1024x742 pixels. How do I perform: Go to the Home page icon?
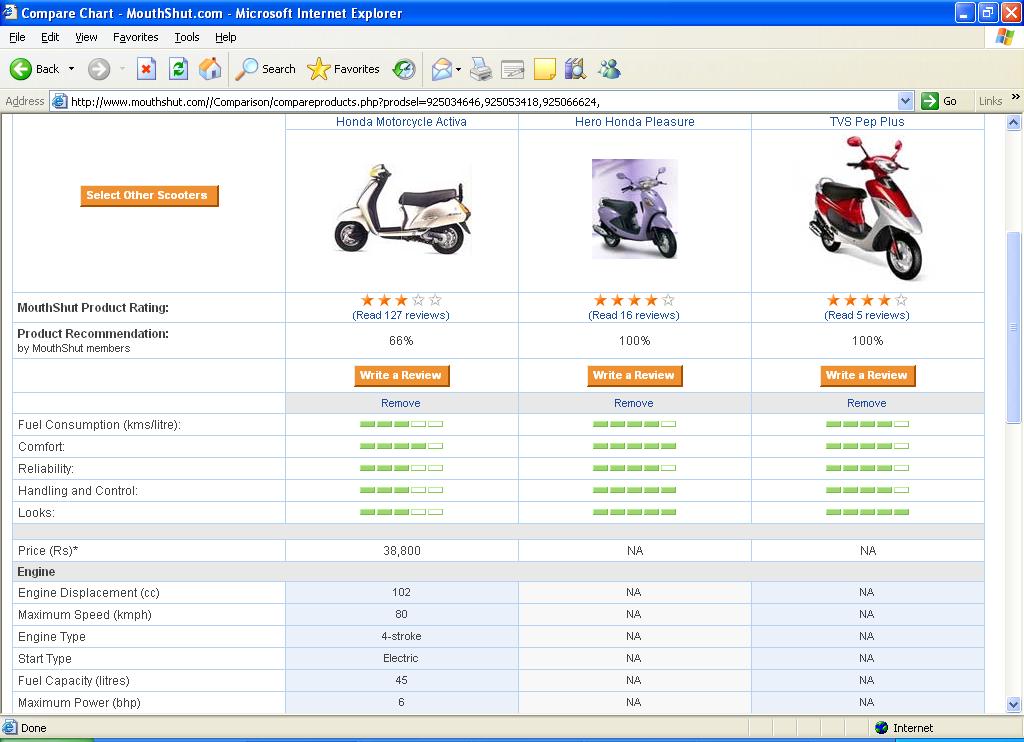click(210, 69)
